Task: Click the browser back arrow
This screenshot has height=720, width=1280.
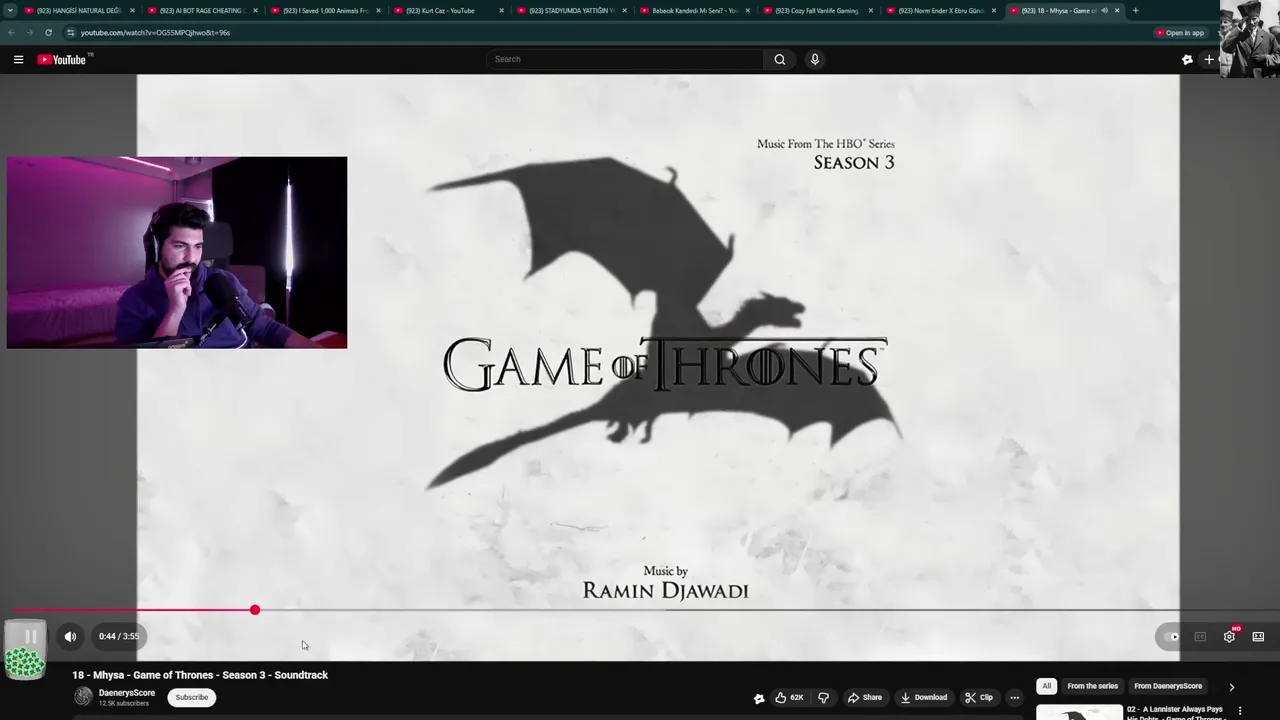Action: coord(11,32)
